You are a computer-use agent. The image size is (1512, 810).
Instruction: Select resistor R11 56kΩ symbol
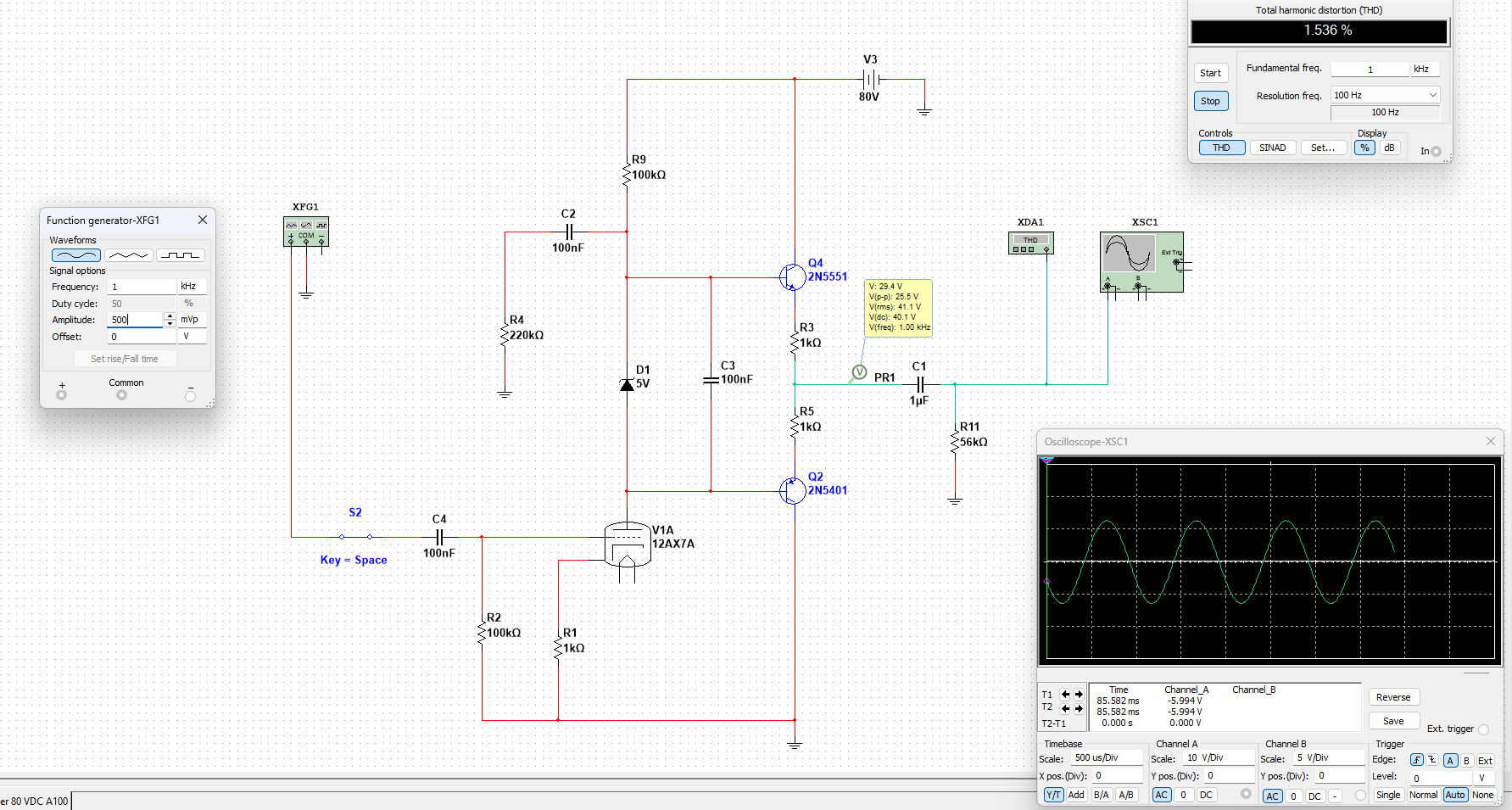tap(955, 442)
